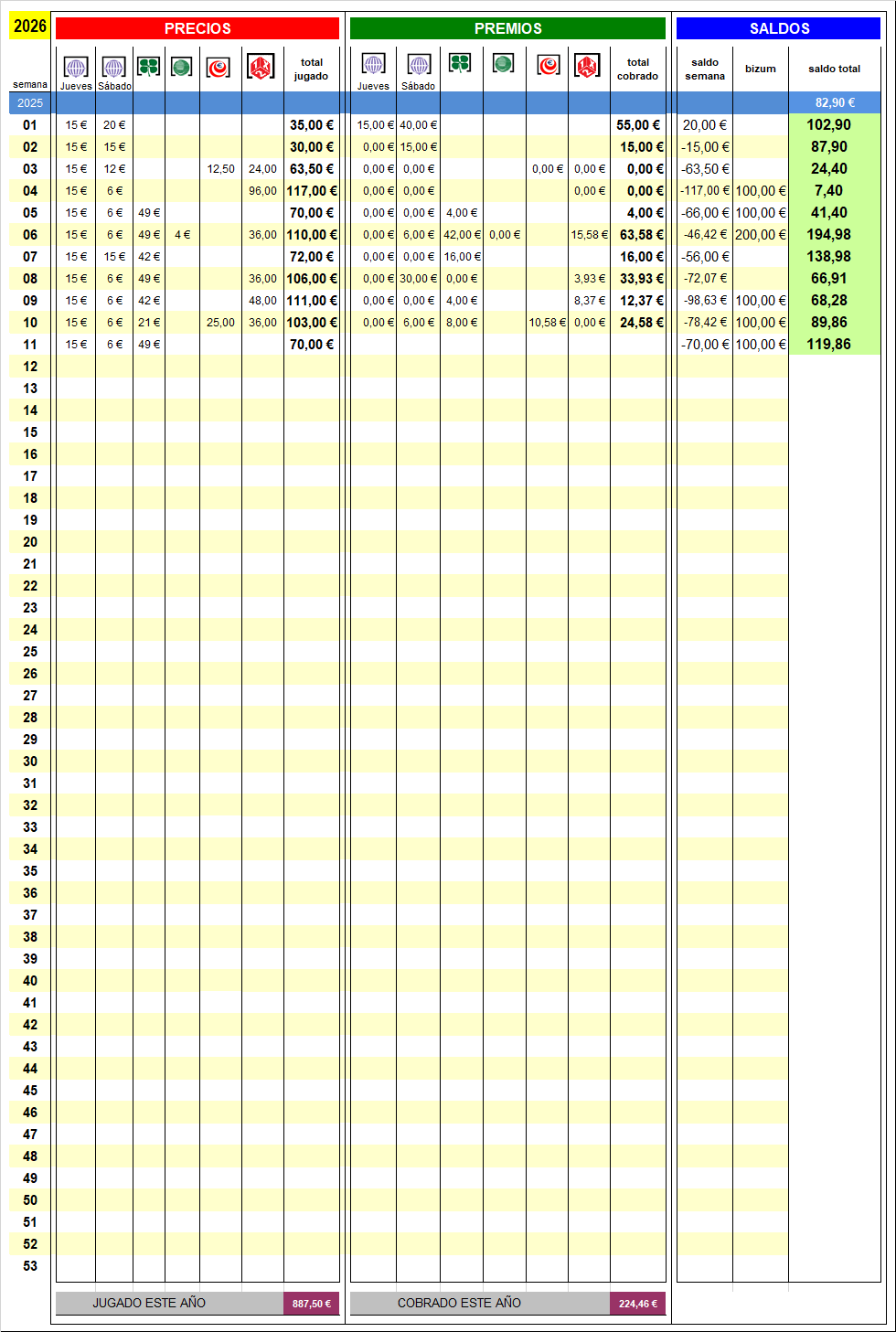Select week 06 saldo total 194,98
Screen dimensions: 896x1332
tap(828, 235)
